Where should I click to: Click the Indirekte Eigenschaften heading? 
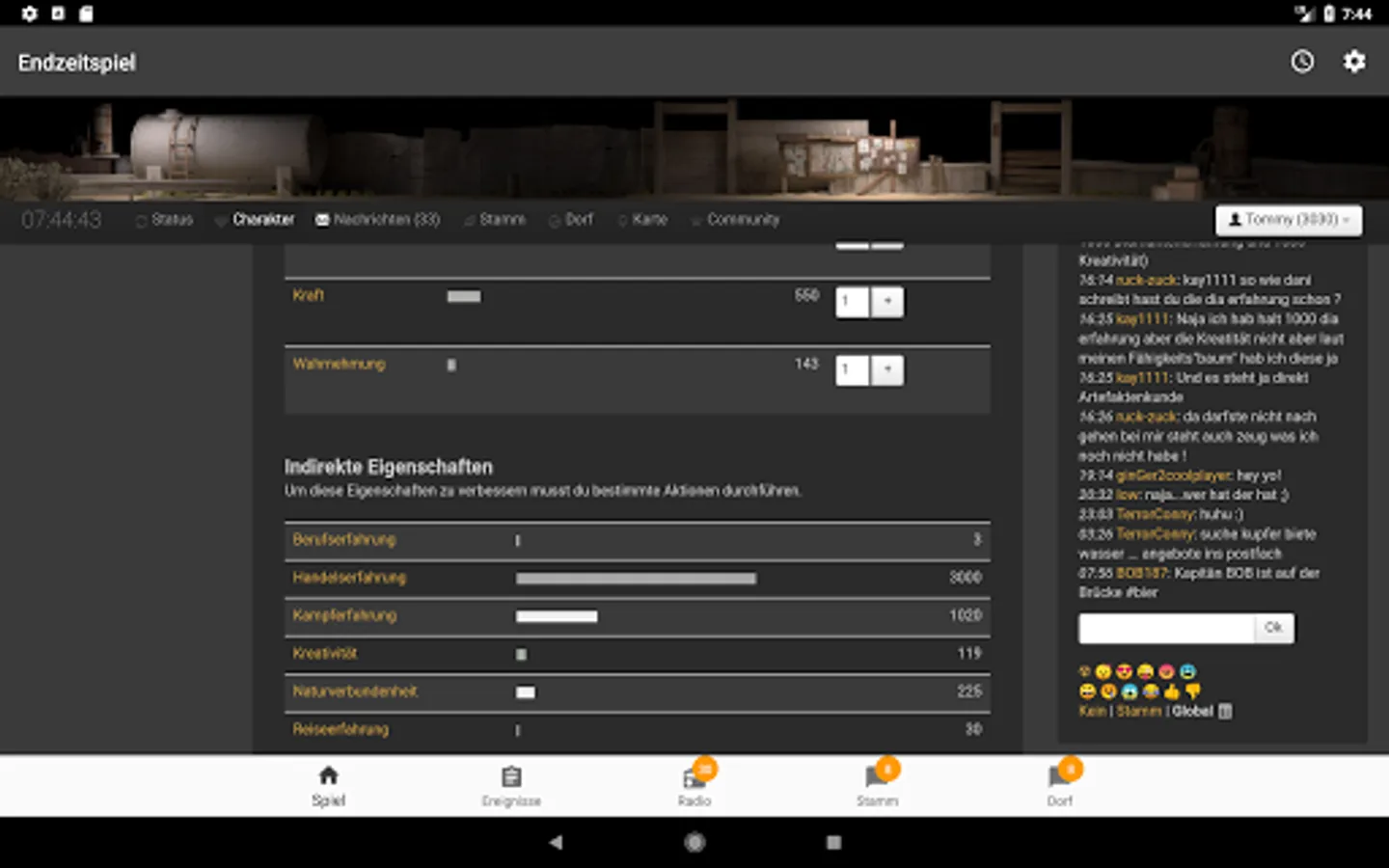(x=389, y=467)
